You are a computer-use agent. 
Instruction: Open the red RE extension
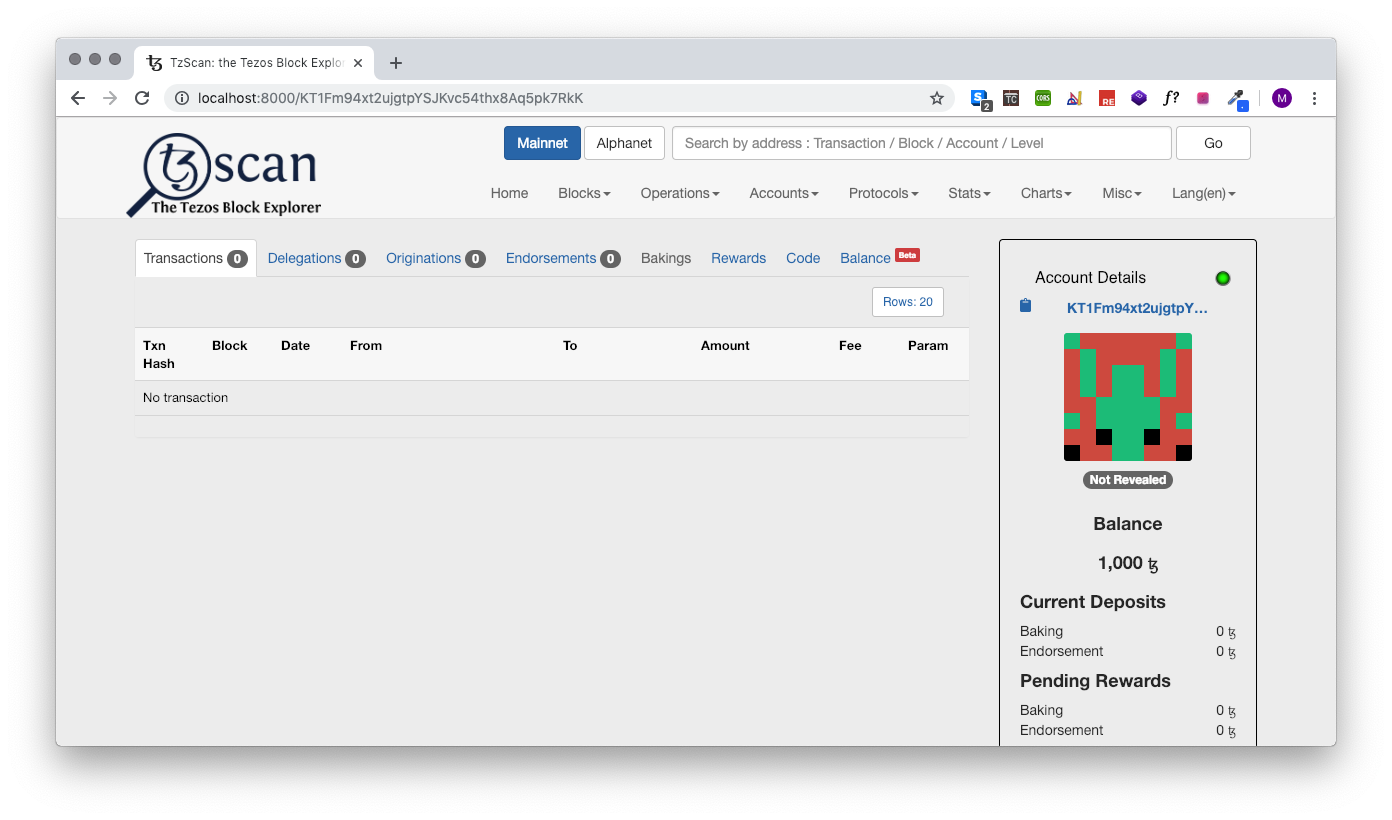[1107, 98]
